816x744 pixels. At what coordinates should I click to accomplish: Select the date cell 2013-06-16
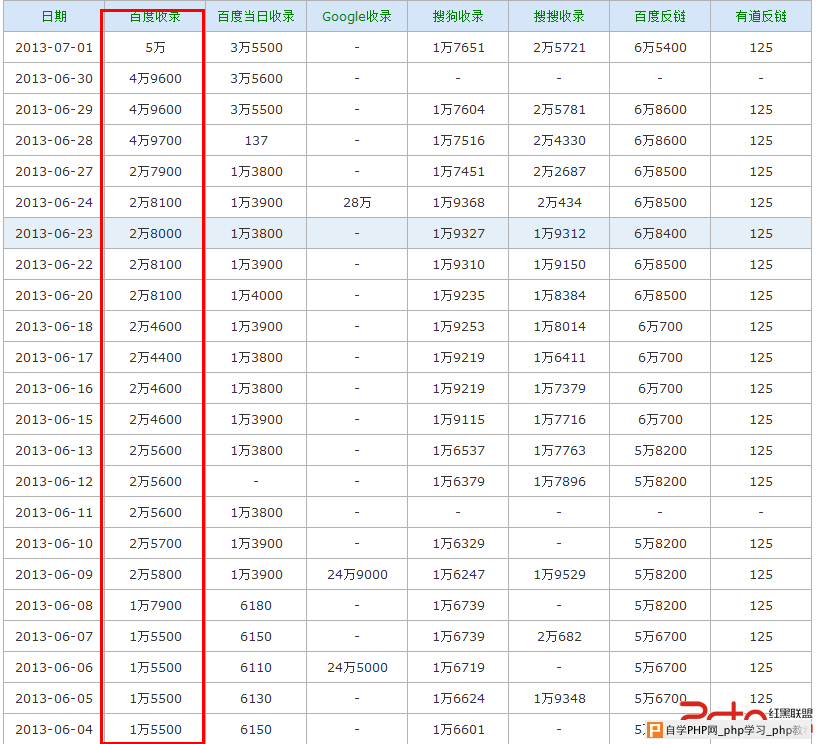tap(54, 389)
